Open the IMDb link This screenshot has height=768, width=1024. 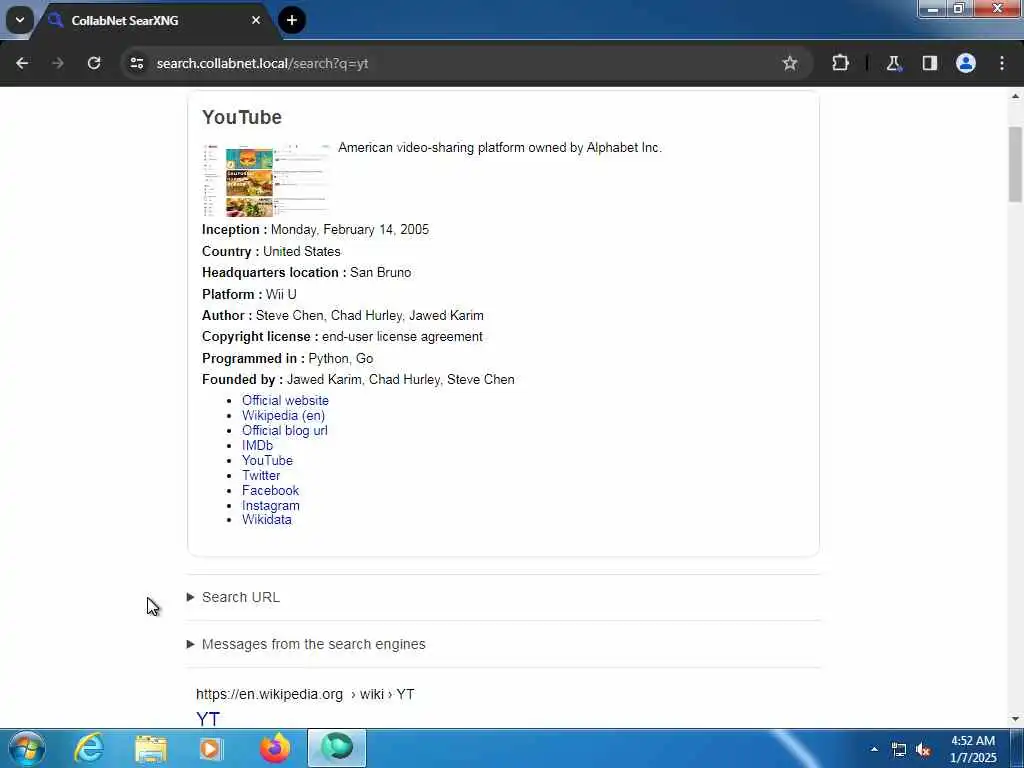(257, 445)
